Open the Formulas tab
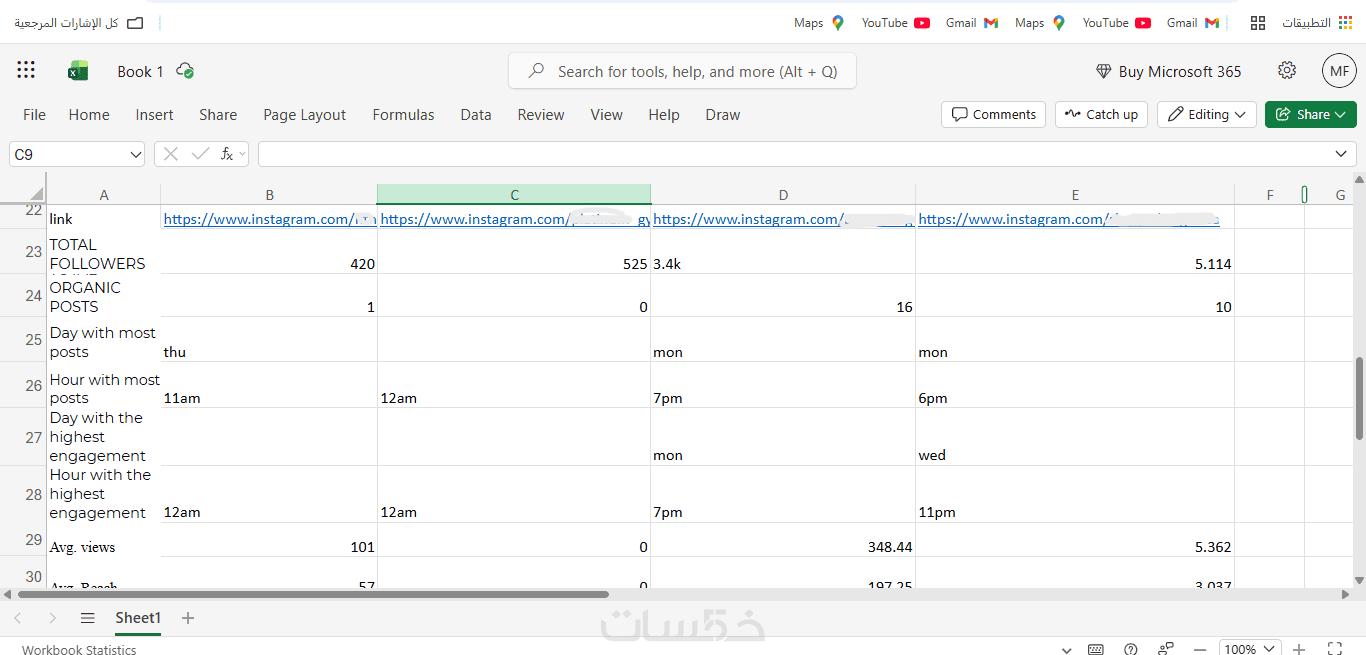 coord(403,114)
